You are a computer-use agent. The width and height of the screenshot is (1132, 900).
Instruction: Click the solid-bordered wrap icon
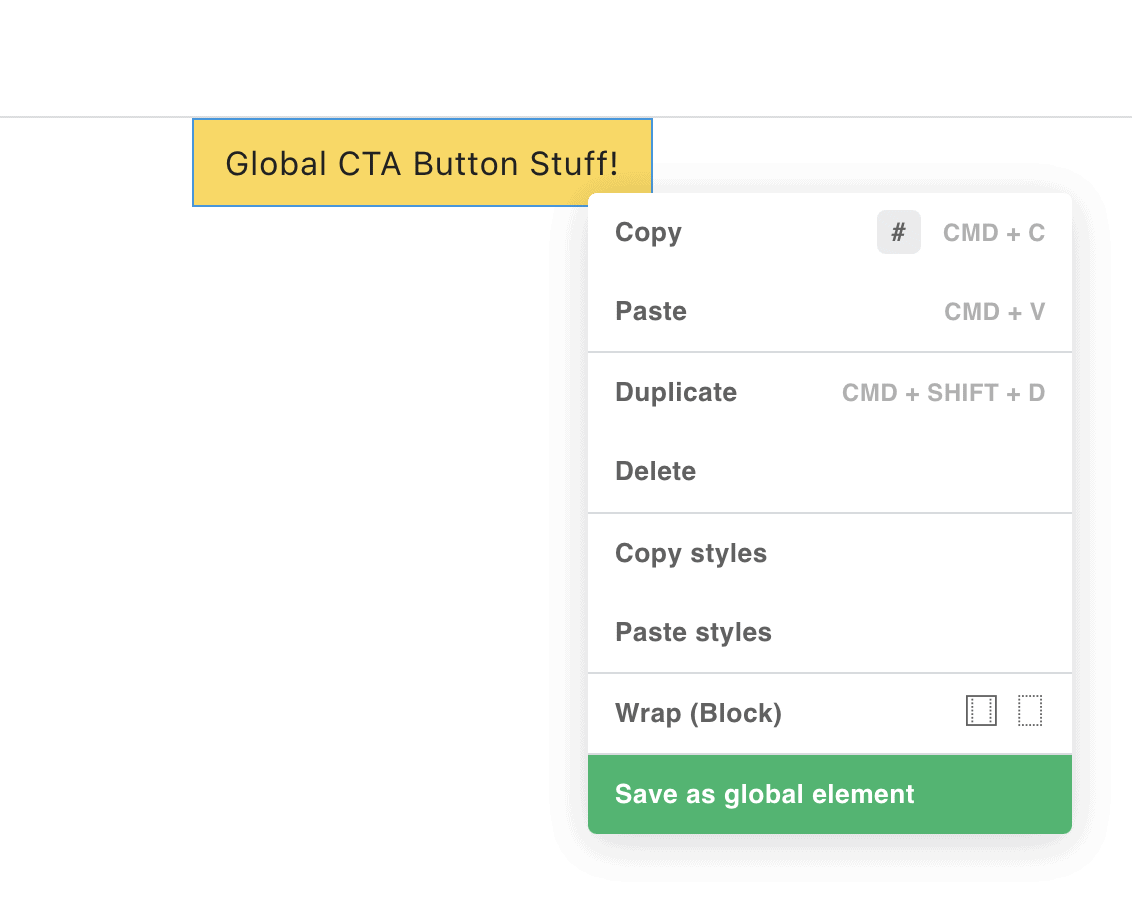tap(981, 711)
